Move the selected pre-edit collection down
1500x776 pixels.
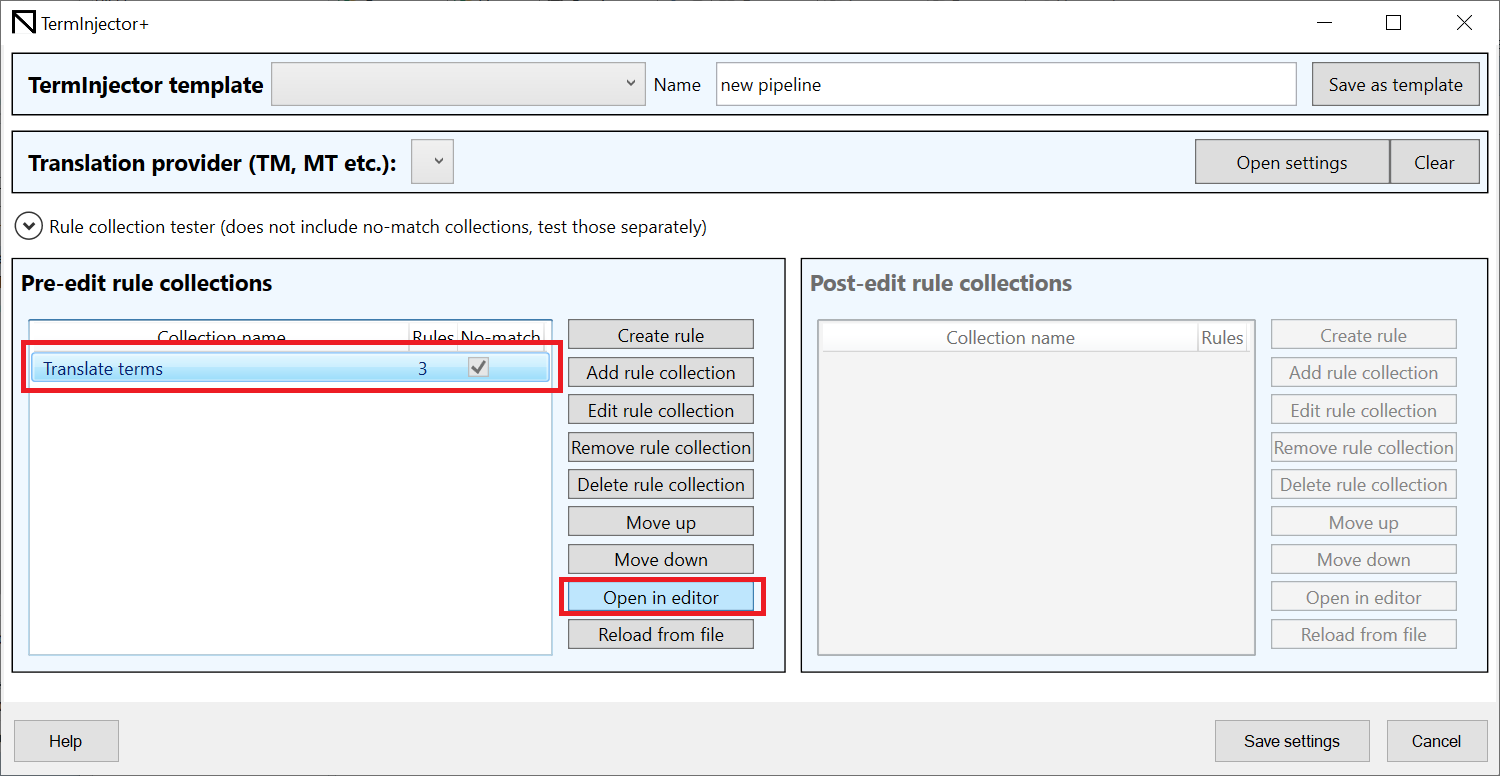(x=660, y=560)
